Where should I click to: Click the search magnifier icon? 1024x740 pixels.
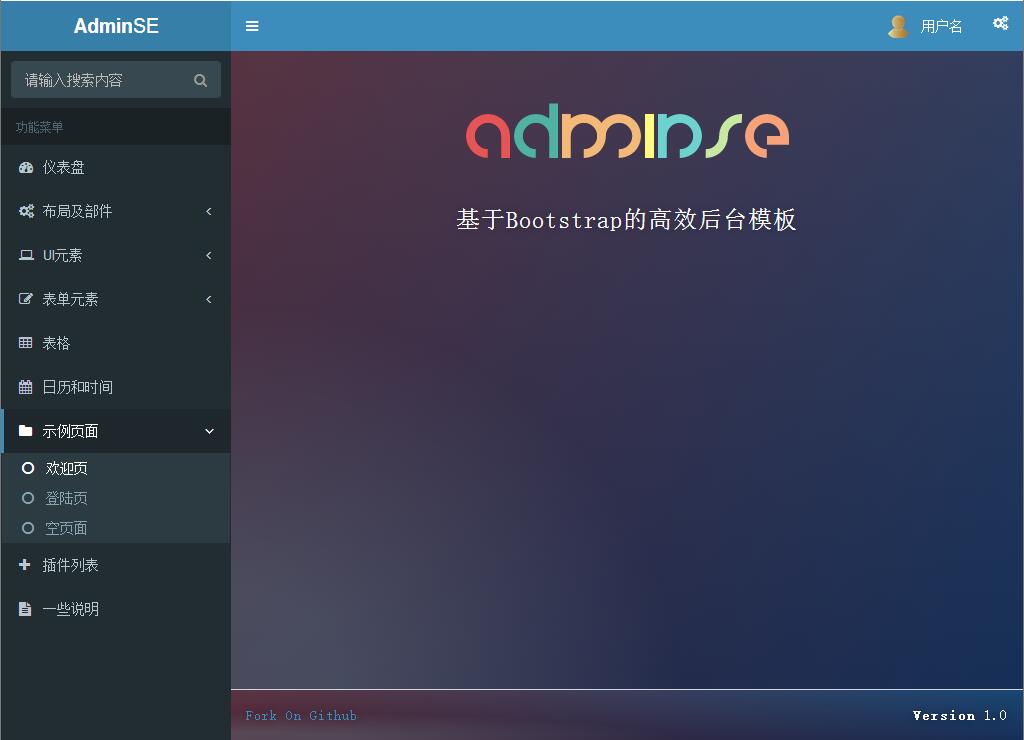point(200,80)
